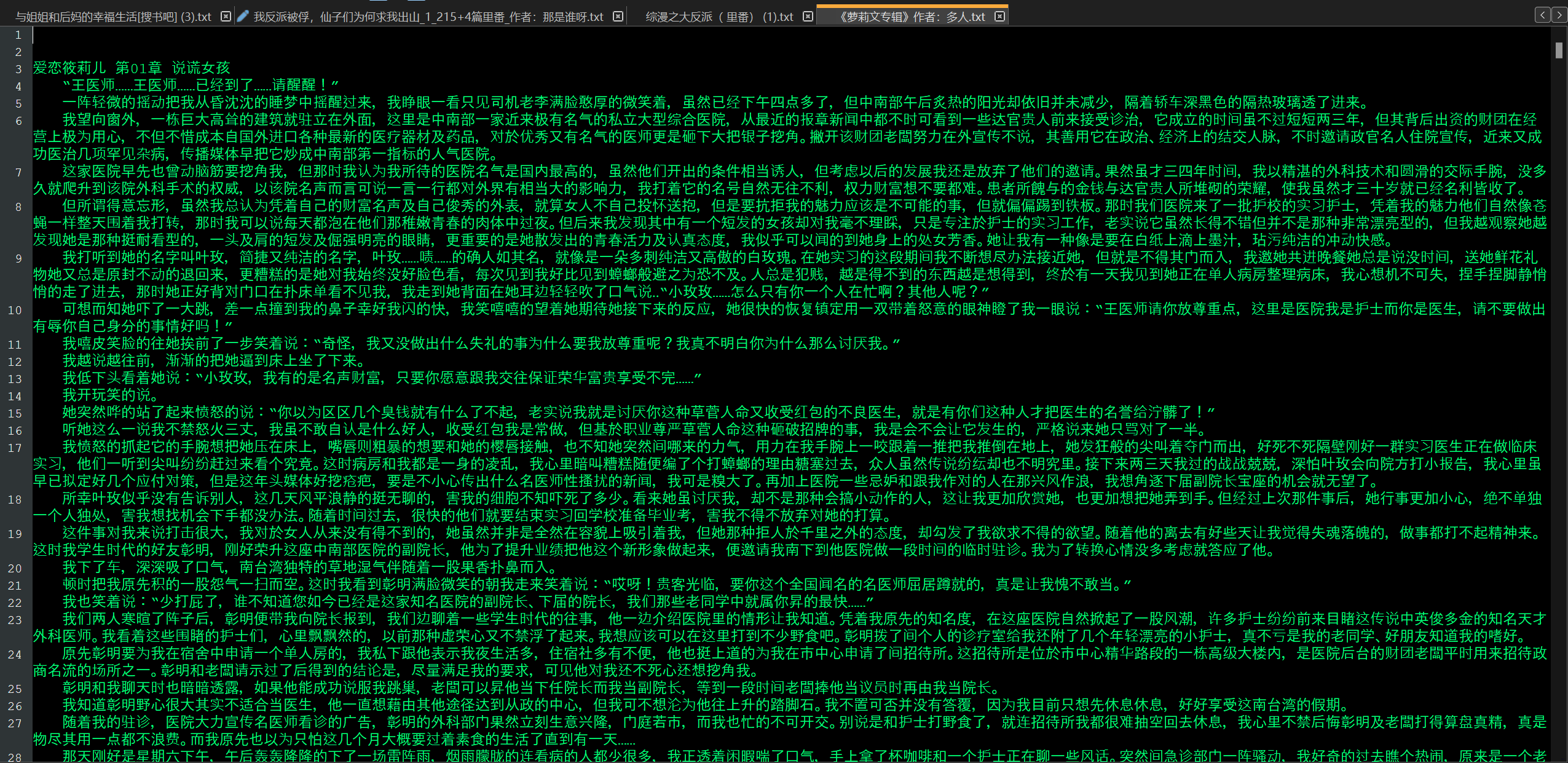Click the pencil edit icon on second tab
Screen dimensions: 1568x763
coord(243,17)
